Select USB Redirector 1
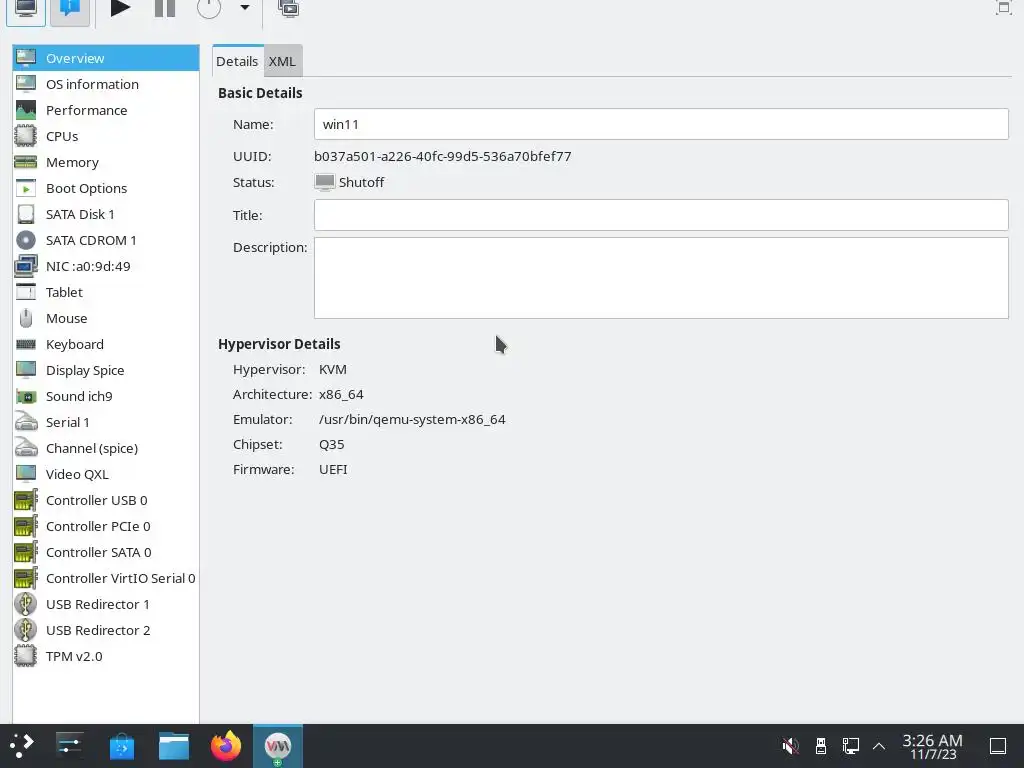The width and height of the screenshot is (1024, 768). click(x=106, y=605)
